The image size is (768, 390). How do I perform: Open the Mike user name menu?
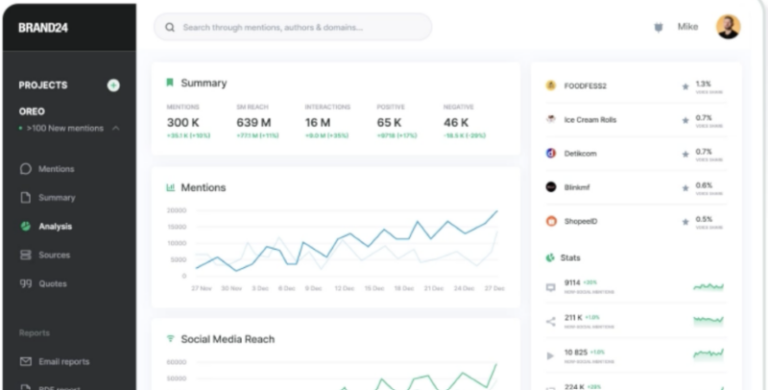tap(688, 27)
